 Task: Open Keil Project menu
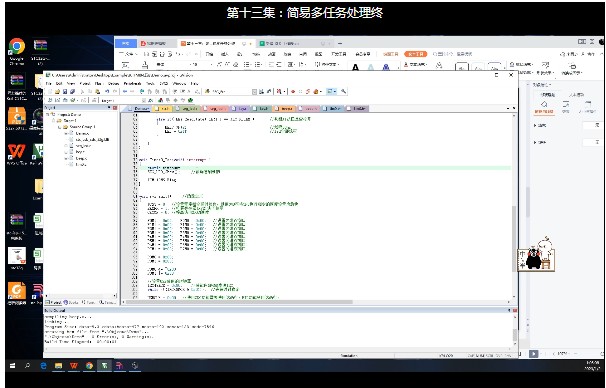85,83
